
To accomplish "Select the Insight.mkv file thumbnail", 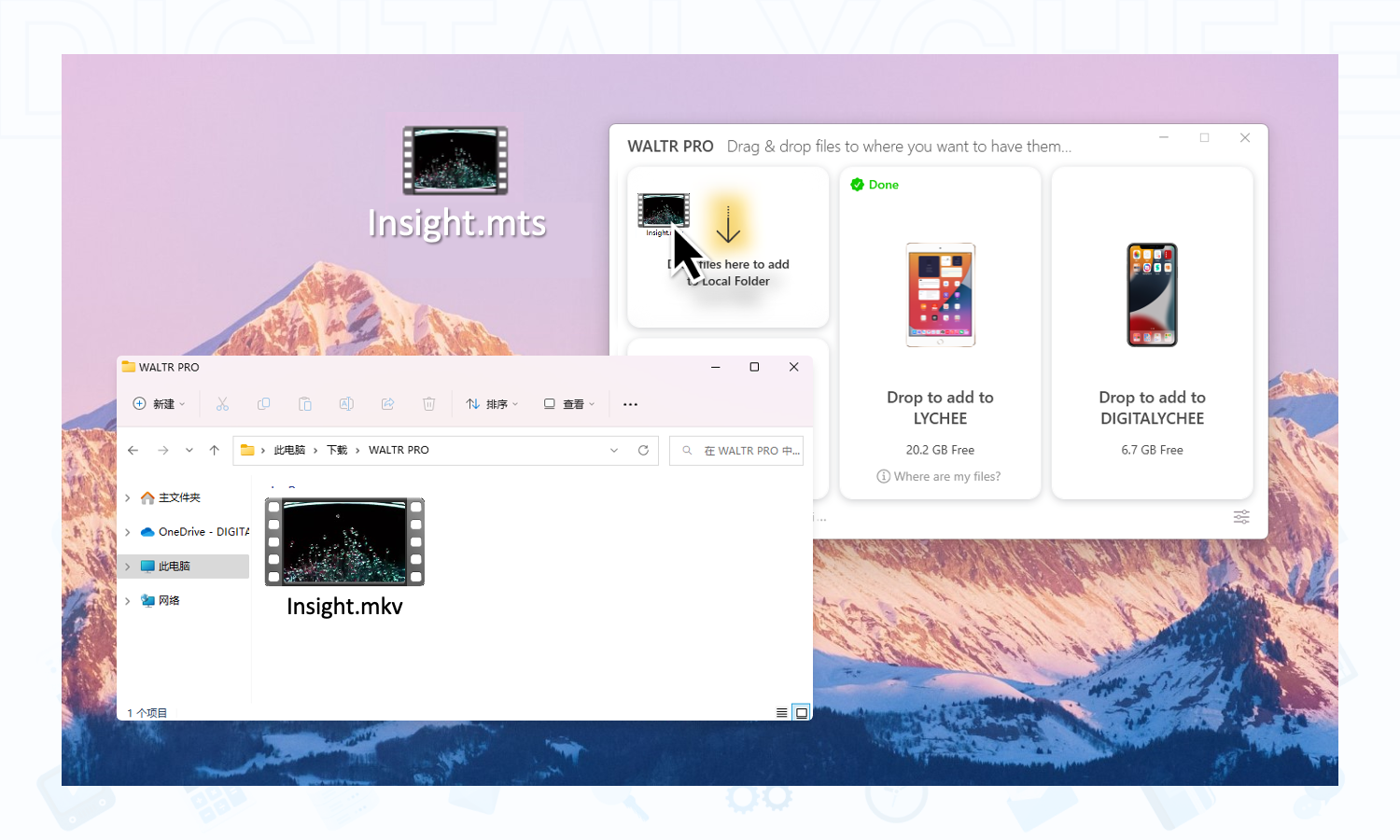I will [x=344, y=541].
